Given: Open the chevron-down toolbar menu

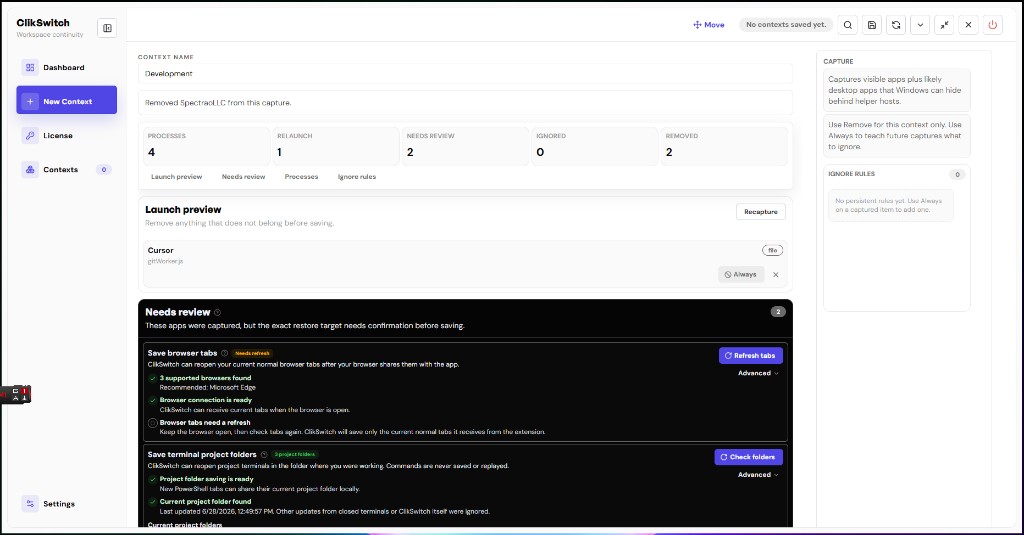Looking at the screenshot, I should (920, 25).
